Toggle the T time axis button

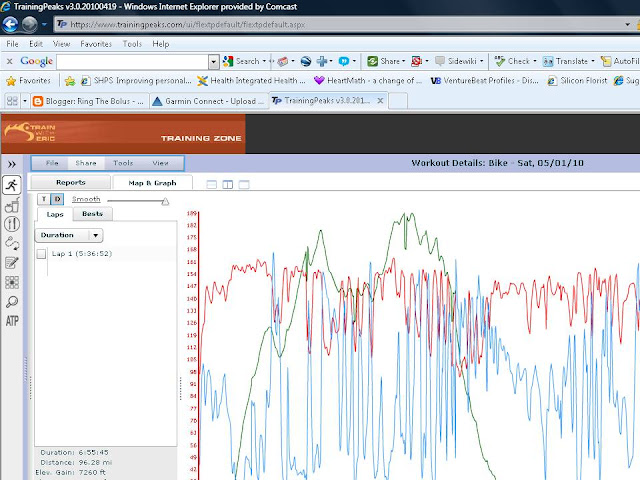(x=44, y=199)
